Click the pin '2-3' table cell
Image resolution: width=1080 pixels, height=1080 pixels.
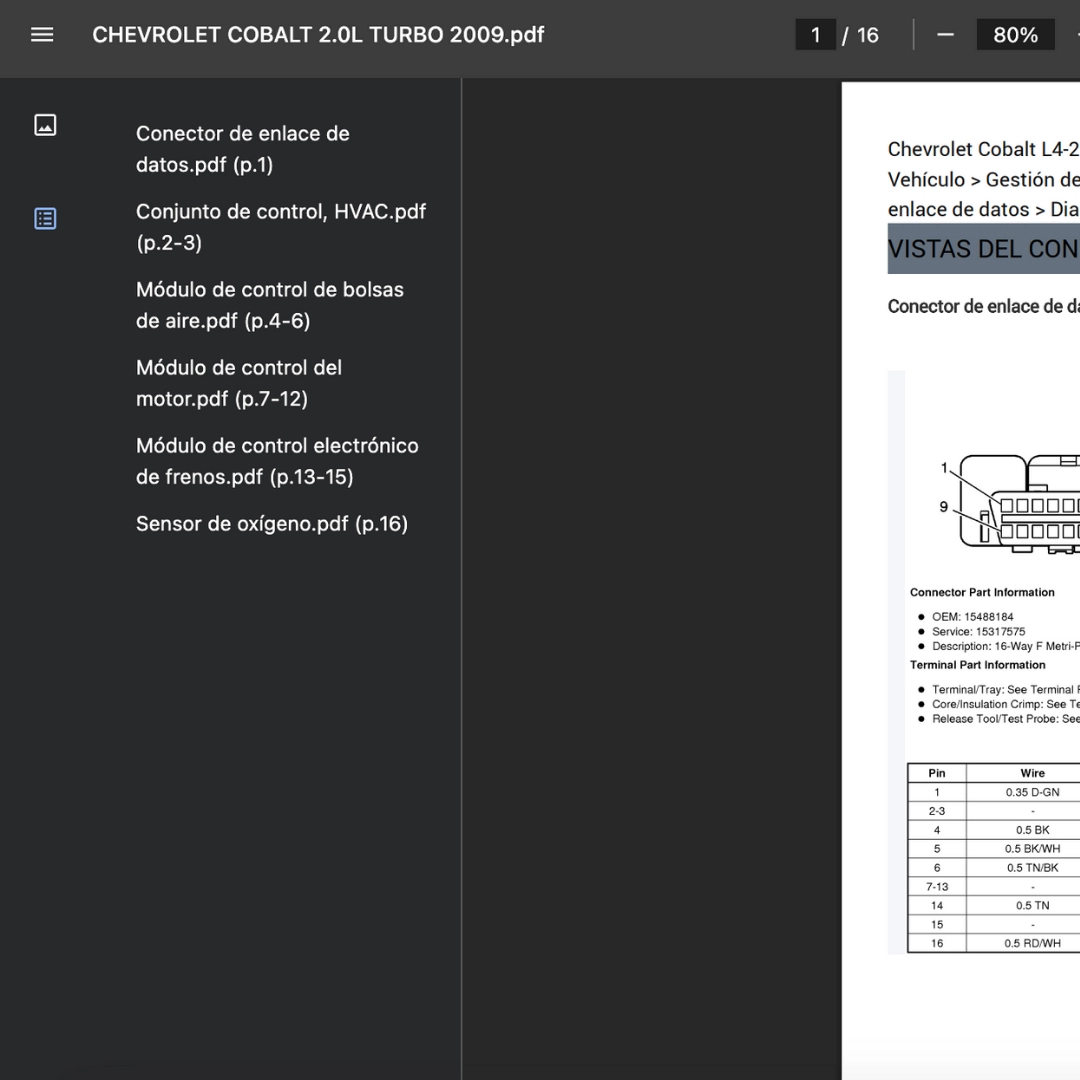[937, 811]
